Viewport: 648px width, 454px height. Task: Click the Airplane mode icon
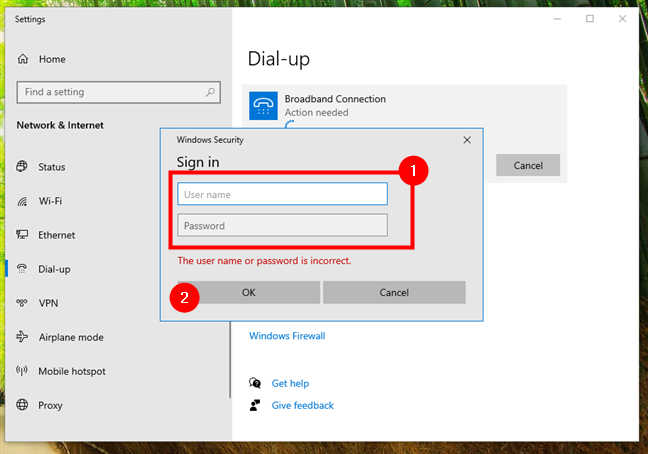pos(22,337)
